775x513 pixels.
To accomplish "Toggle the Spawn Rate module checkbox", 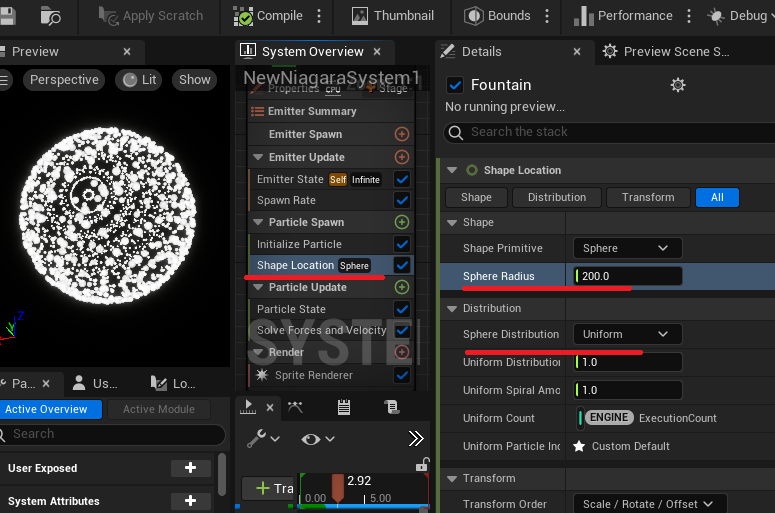I will [x=402, y=200].
